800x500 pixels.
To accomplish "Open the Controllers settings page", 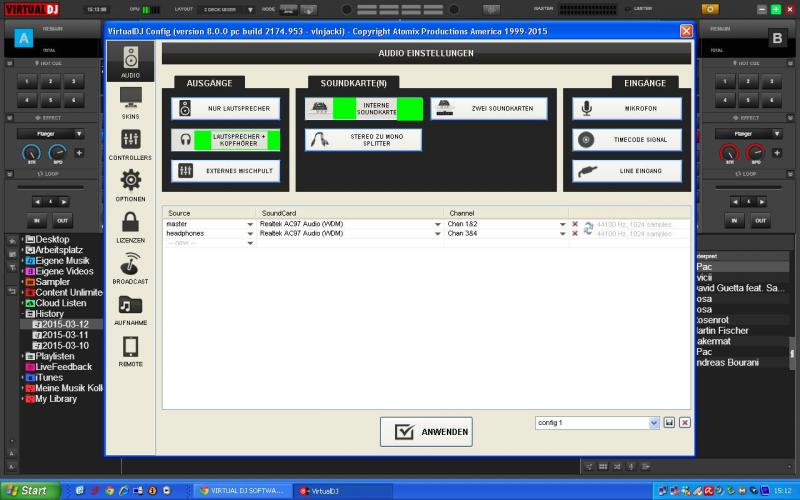I will pyautogui.click(x=130, y=145).
